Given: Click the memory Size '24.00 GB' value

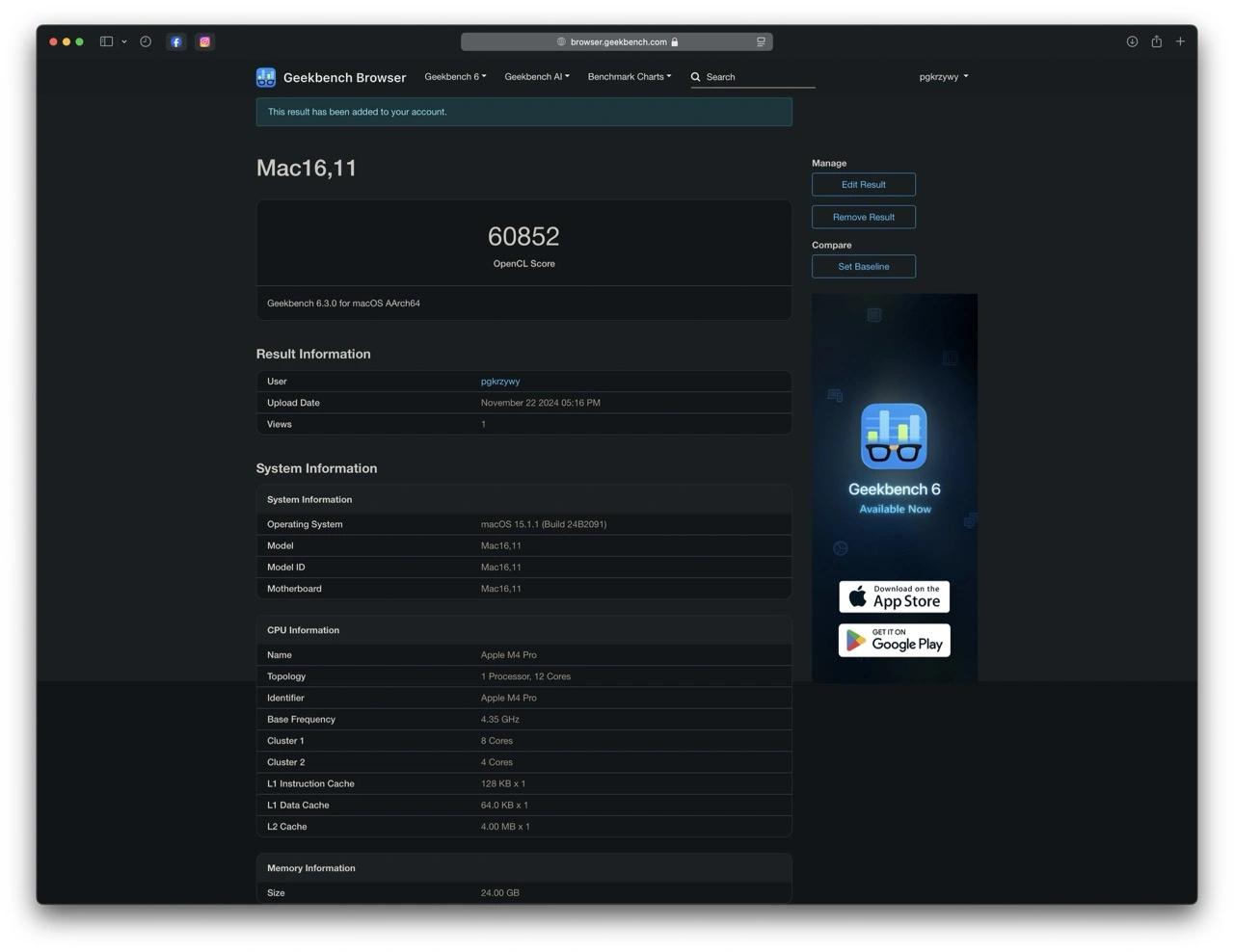Looking at the screenshot, I should coord(500,893).
